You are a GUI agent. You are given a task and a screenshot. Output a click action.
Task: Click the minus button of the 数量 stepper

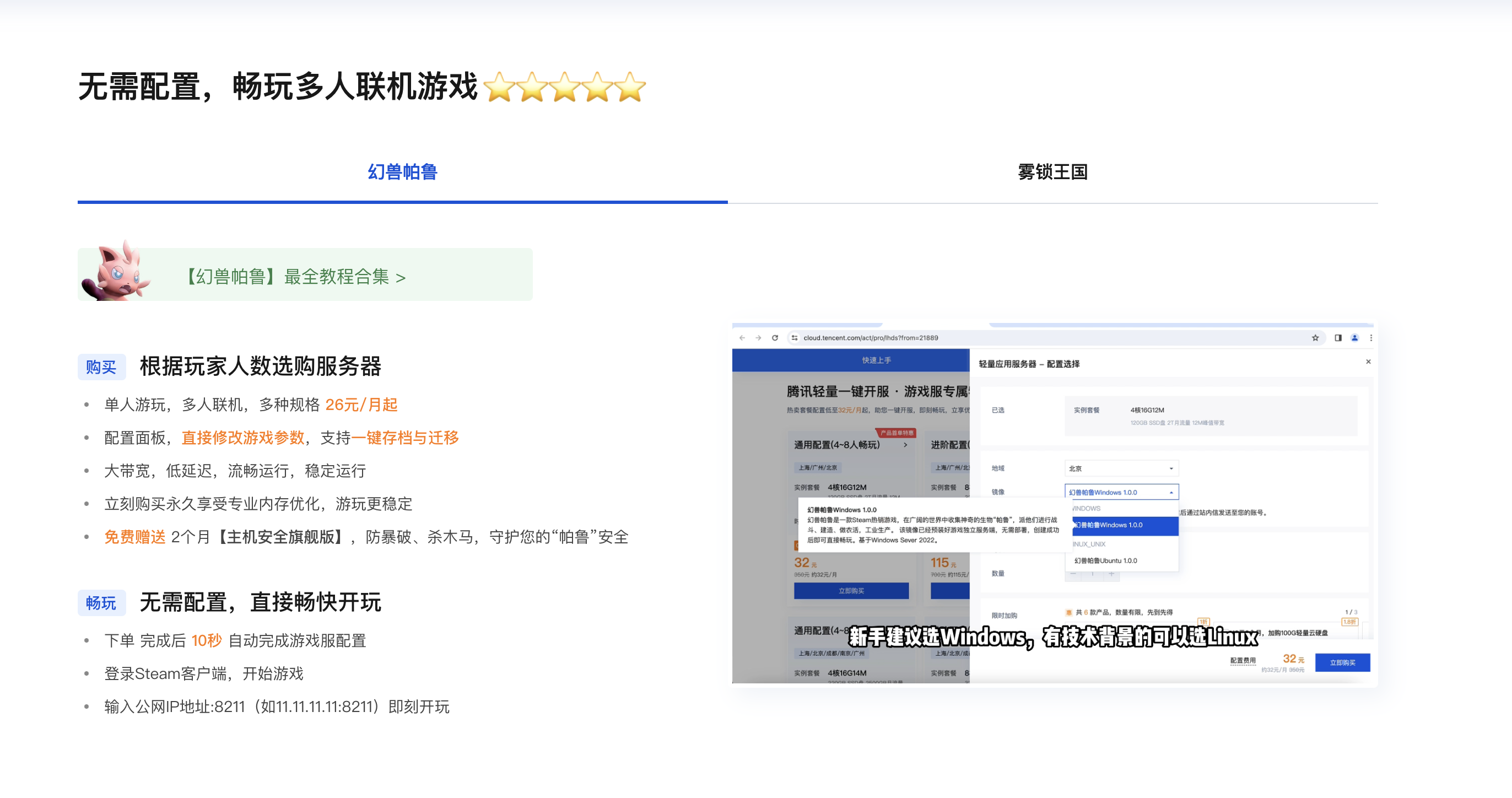(1073, 574)
